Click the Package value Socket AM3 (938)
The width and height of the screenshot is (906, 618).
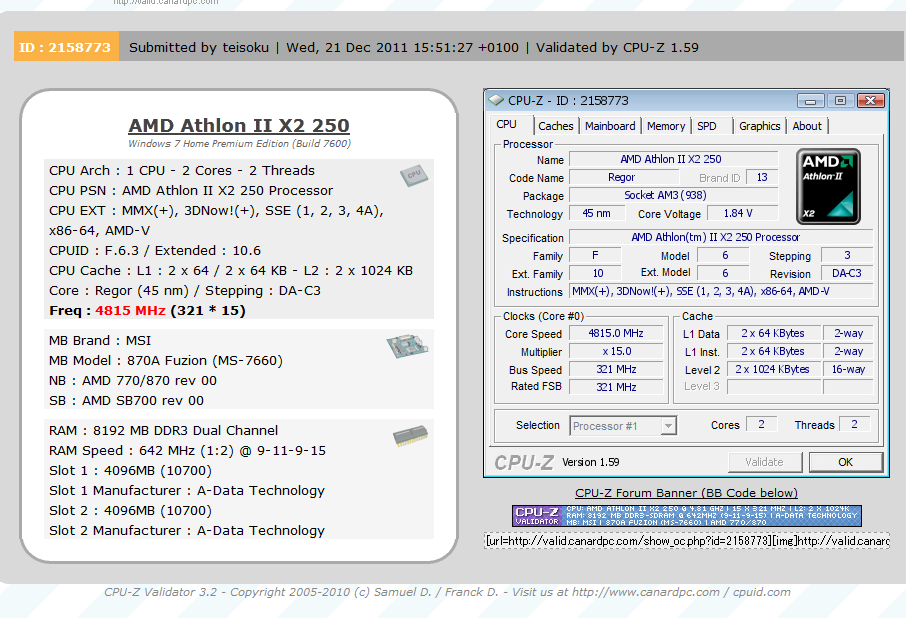click(x=673, y=195)
